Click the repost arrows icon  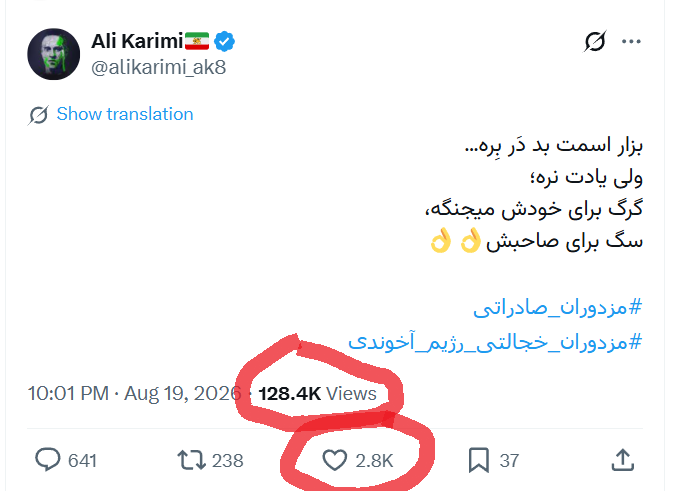click(192, 460)
